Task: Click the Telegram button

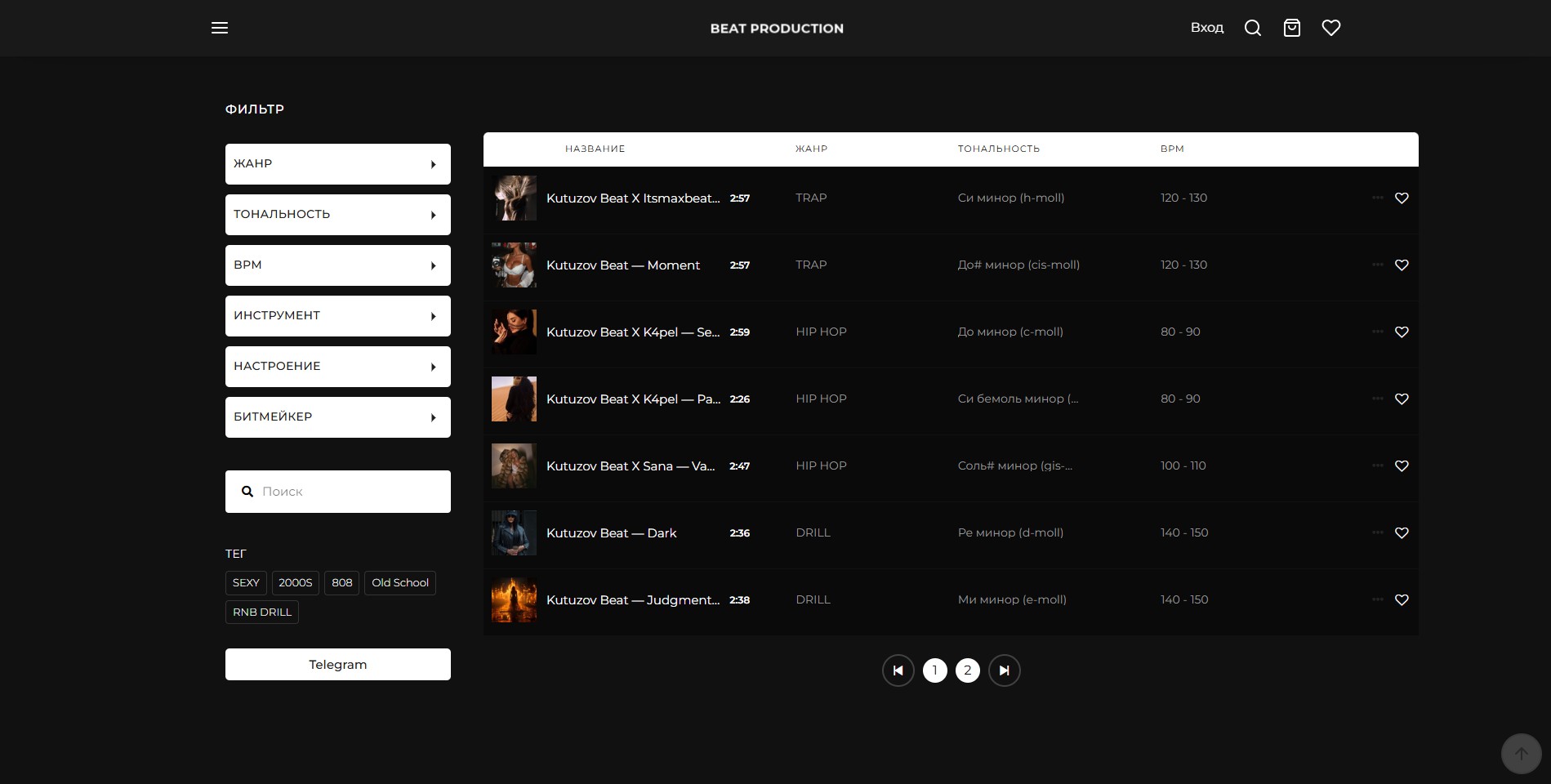Action: (337, 665)
